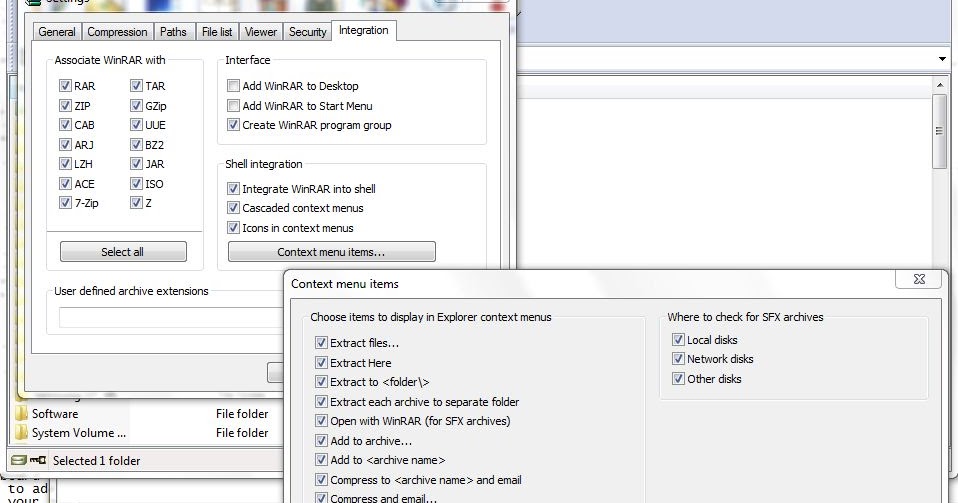The image size is (958, 503).
Task: Toggle the ZIP association checkbox
Action: click(x=65, y=106)
